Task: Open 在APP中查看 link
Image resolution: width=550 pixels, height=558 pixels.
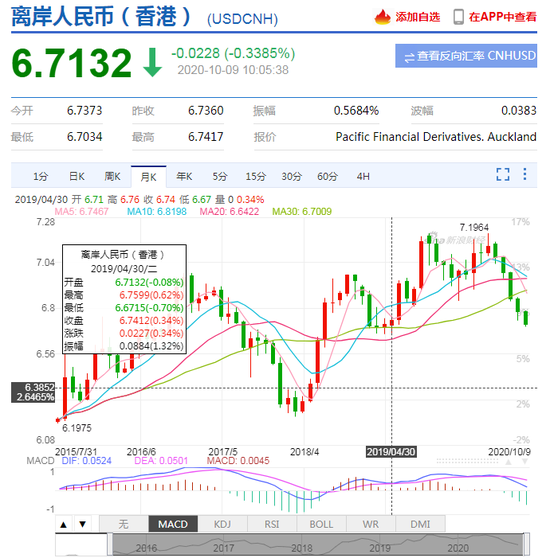Action: click(502, 17)
